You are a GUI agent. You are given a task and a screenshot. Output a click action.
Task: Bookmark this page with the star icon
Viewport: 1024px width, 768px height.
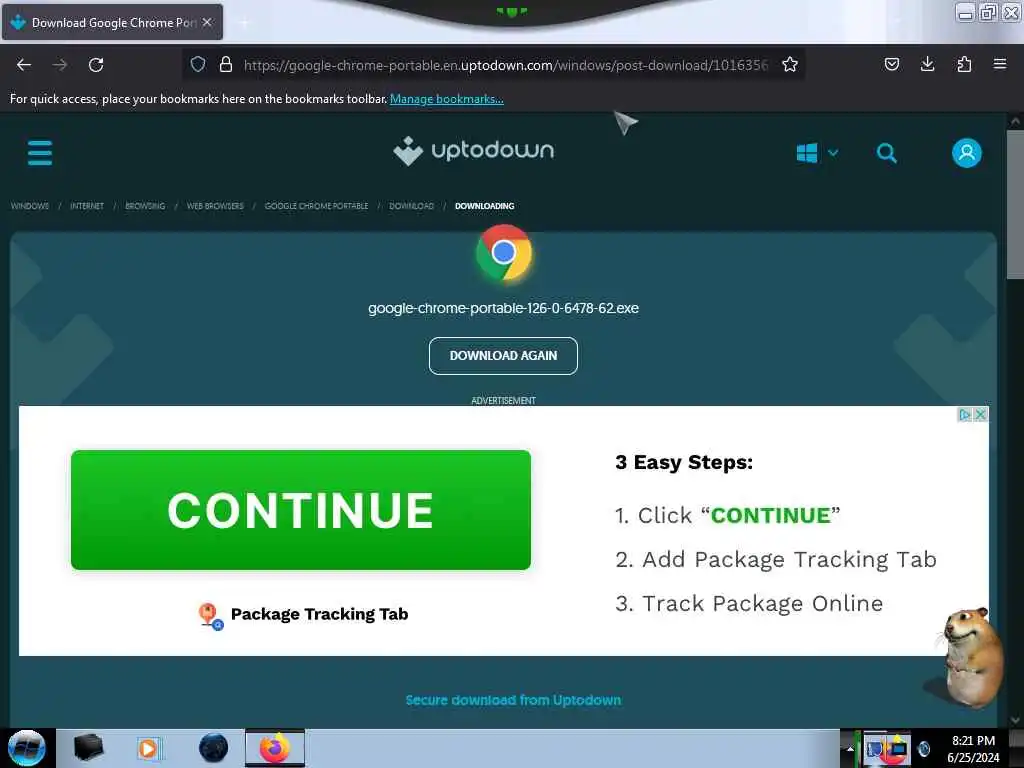pos(790,65)
